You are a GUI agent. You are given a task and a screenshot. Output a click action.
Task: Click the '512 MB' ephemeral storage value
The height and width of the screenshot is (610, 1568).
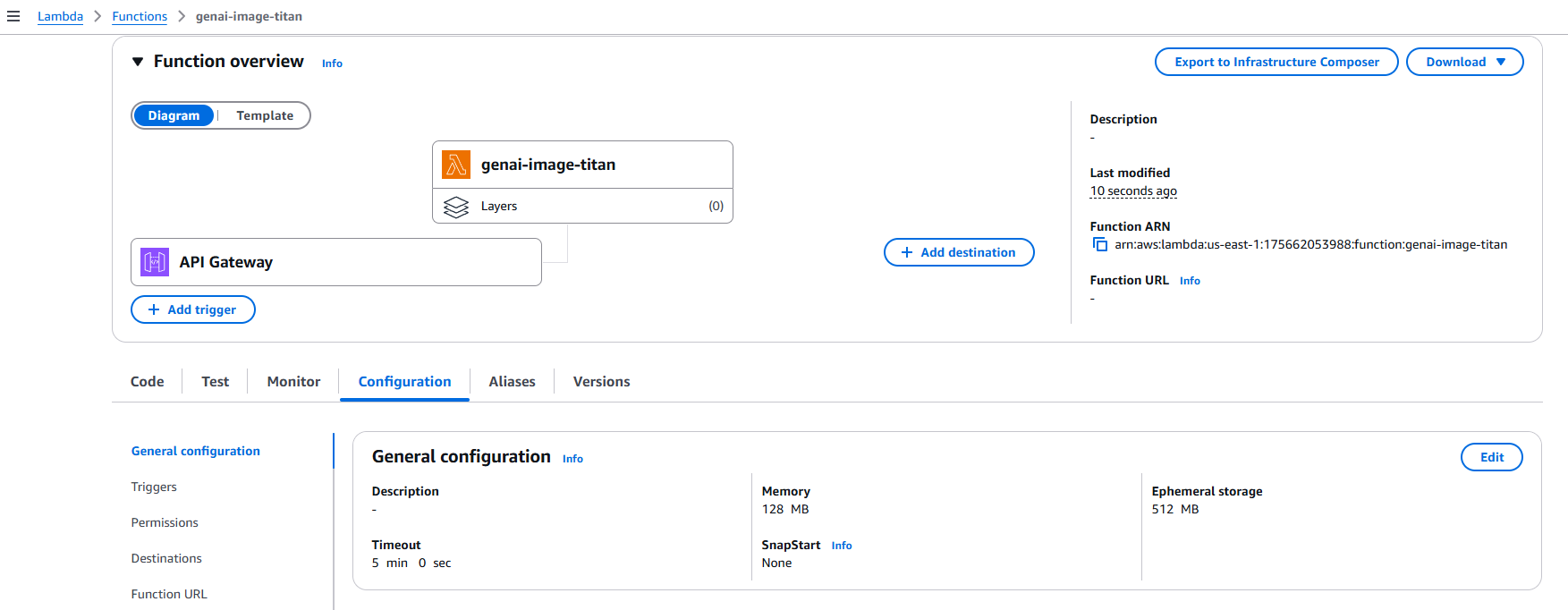tap(1175, 509)
